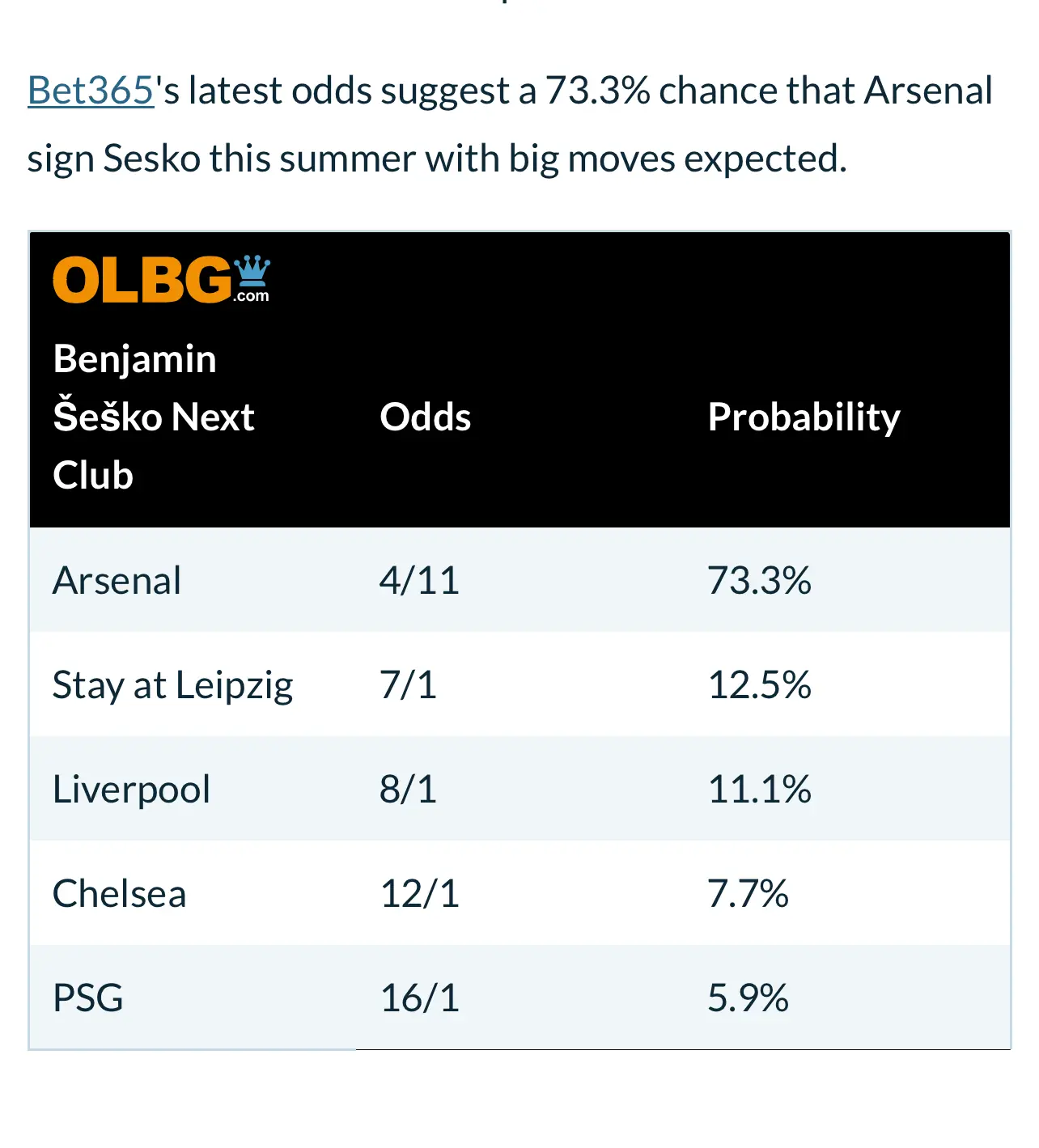Select the Stay at Leipzig row
The image size is (1039, 1148).
[519, 684]
